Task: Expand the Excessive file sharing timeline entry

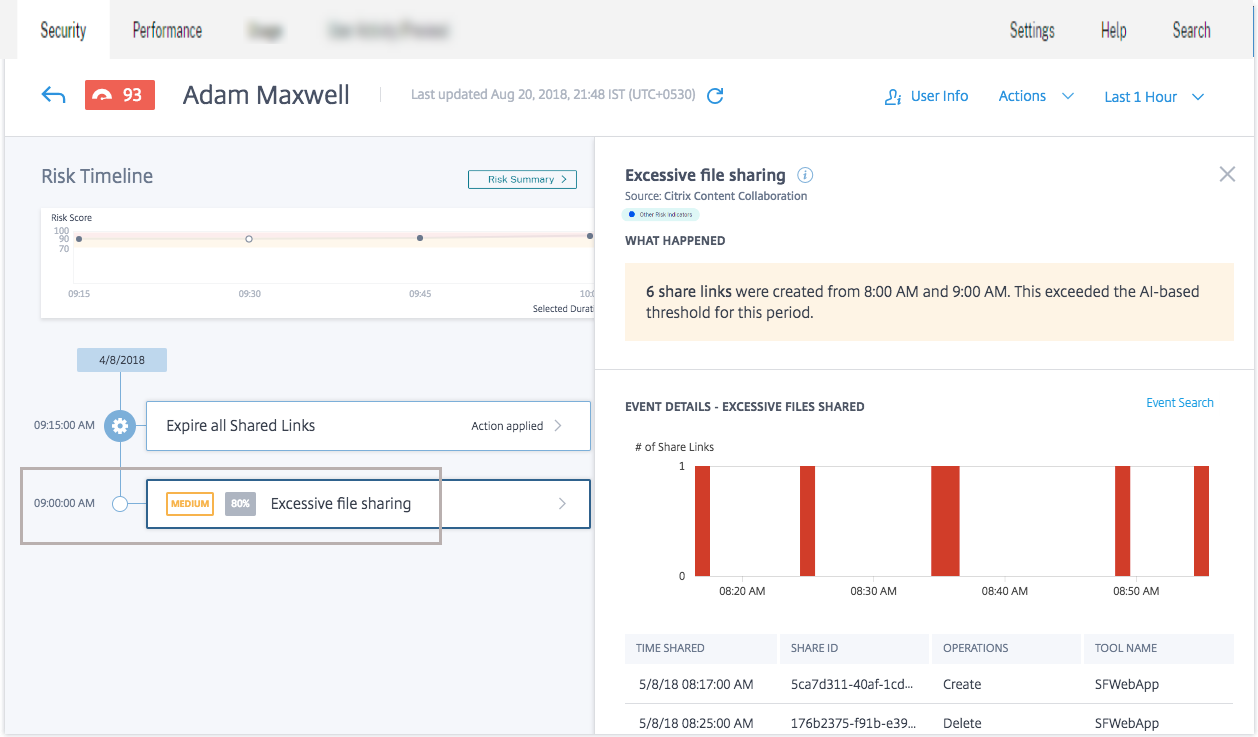Action: (562, 504)
